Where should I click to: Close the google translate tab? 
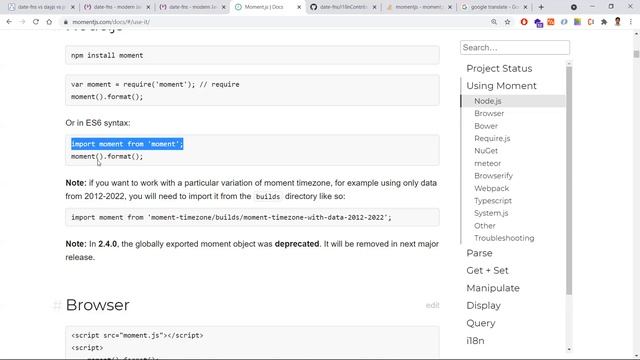[x=525, y=7]
